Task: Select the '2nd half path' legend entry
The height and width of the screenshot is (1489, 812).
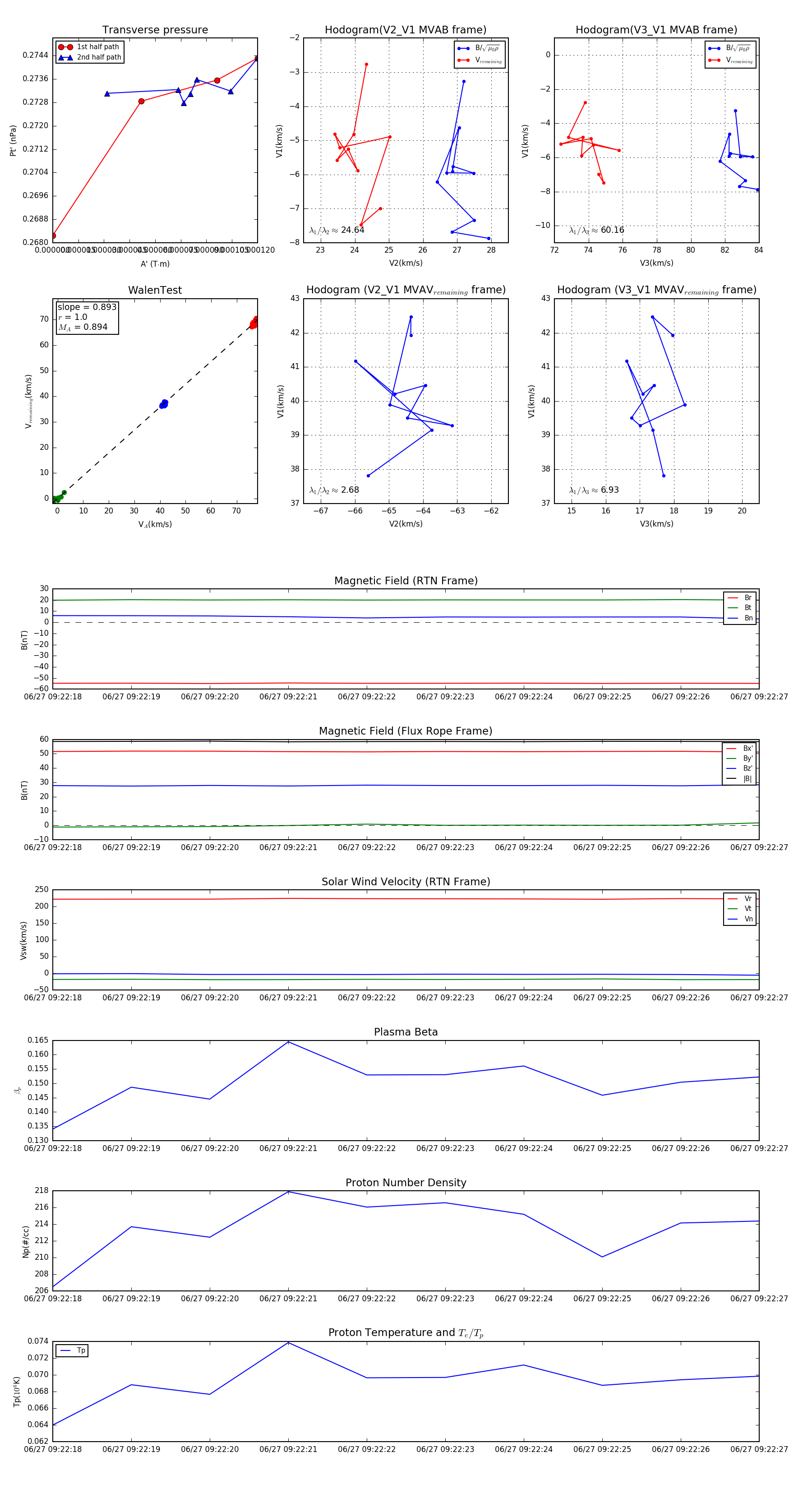Action: pos(90,57)
